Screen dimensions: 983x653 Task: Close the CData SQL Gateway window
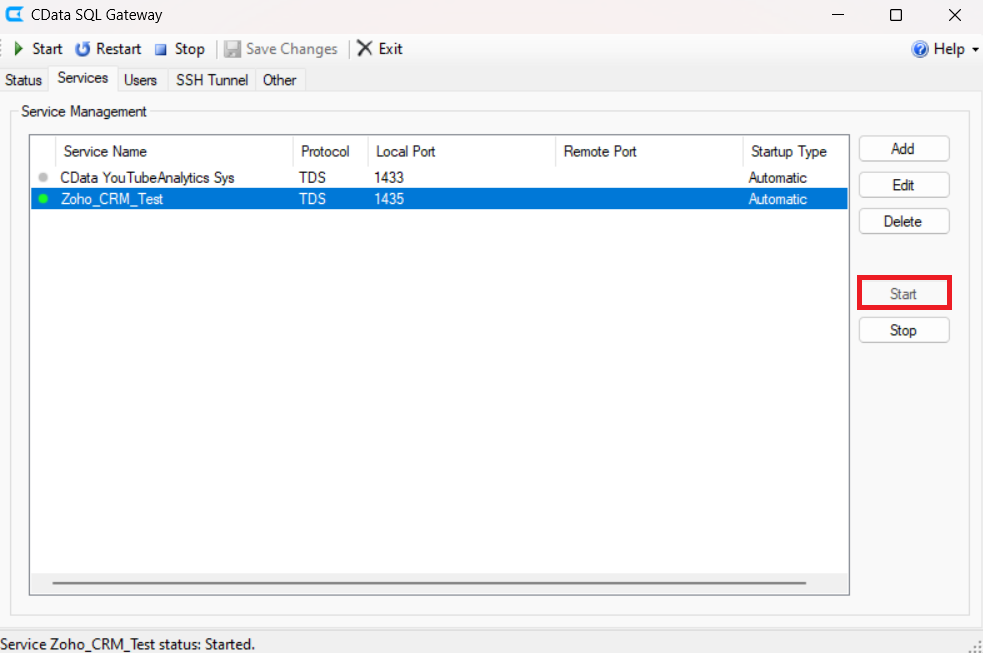(955, 14)
